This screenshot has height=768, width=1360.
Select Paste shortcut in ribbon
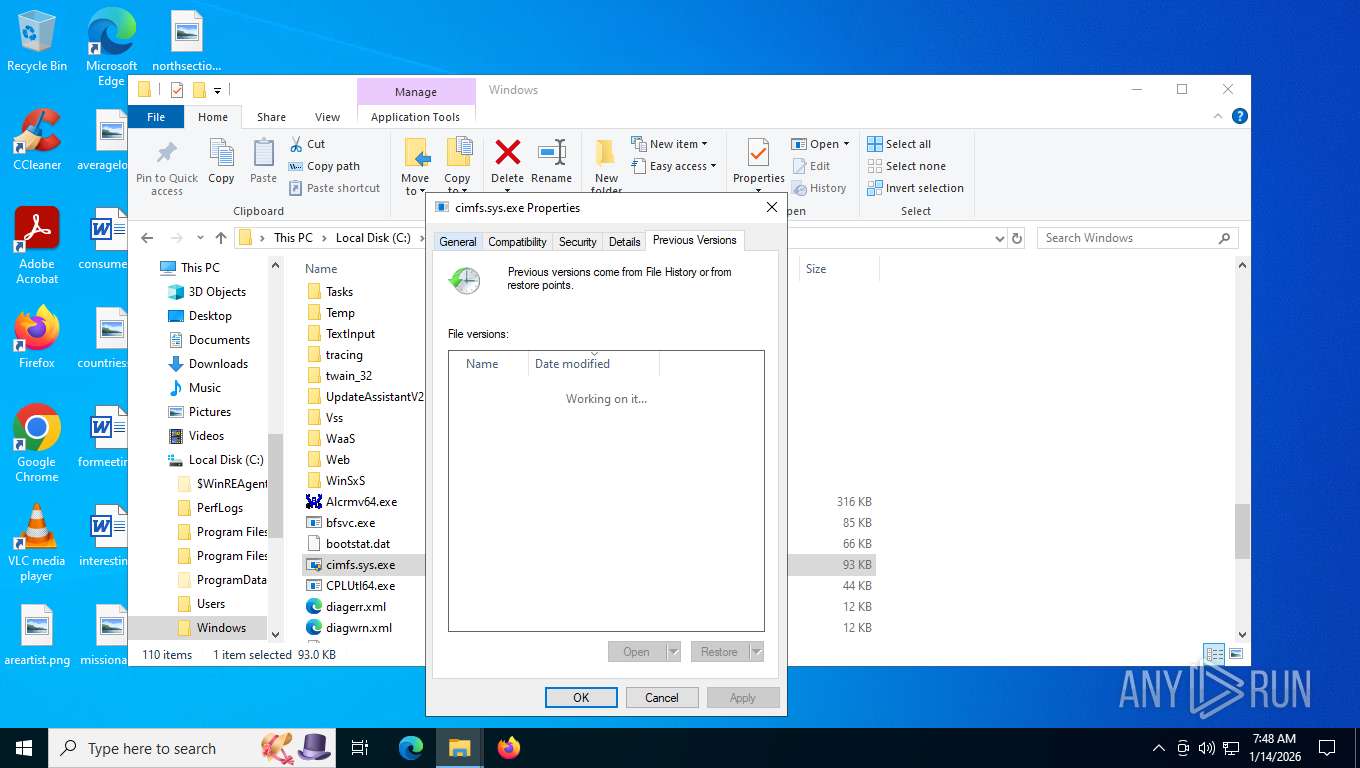tap(335, 188)
